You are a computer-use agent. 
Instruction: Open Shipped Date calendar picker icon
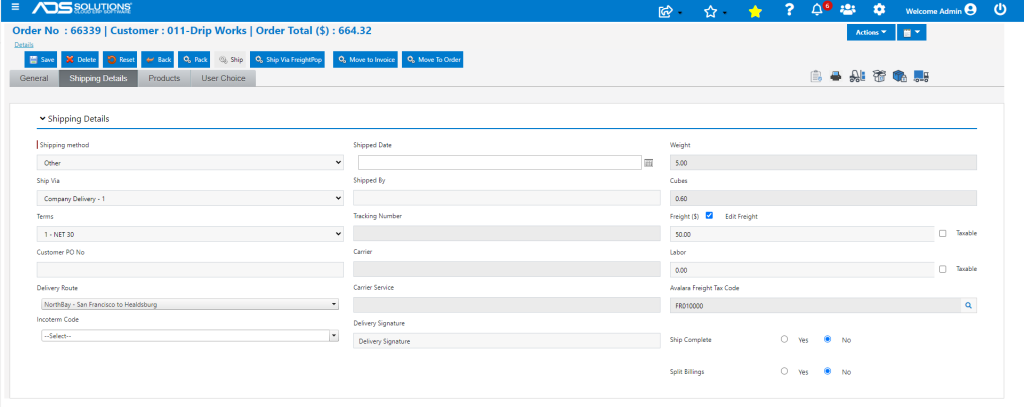pos(648,163)
